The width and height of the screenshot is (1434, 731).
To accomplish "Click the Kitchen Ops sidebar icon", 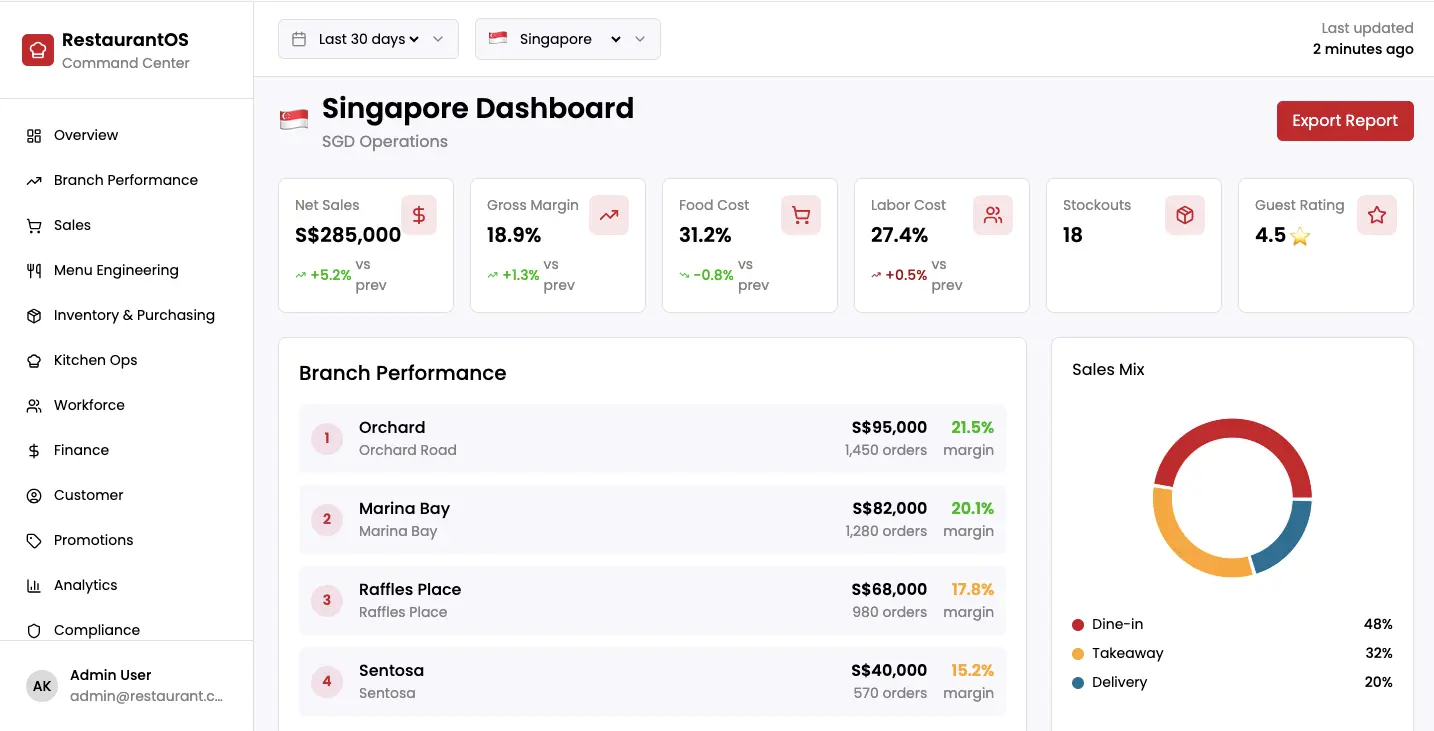I will coord(34,360).
